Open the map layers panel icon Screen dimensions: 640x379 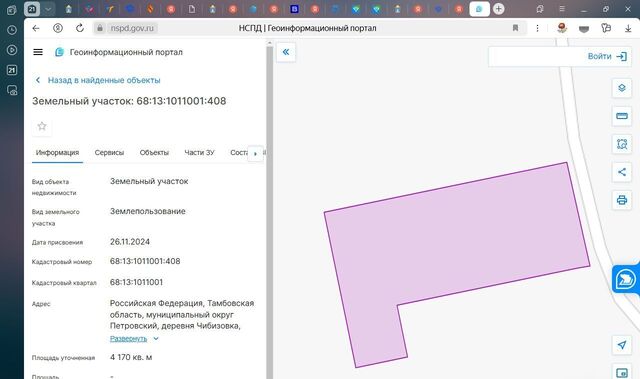[x=622, y=88]
